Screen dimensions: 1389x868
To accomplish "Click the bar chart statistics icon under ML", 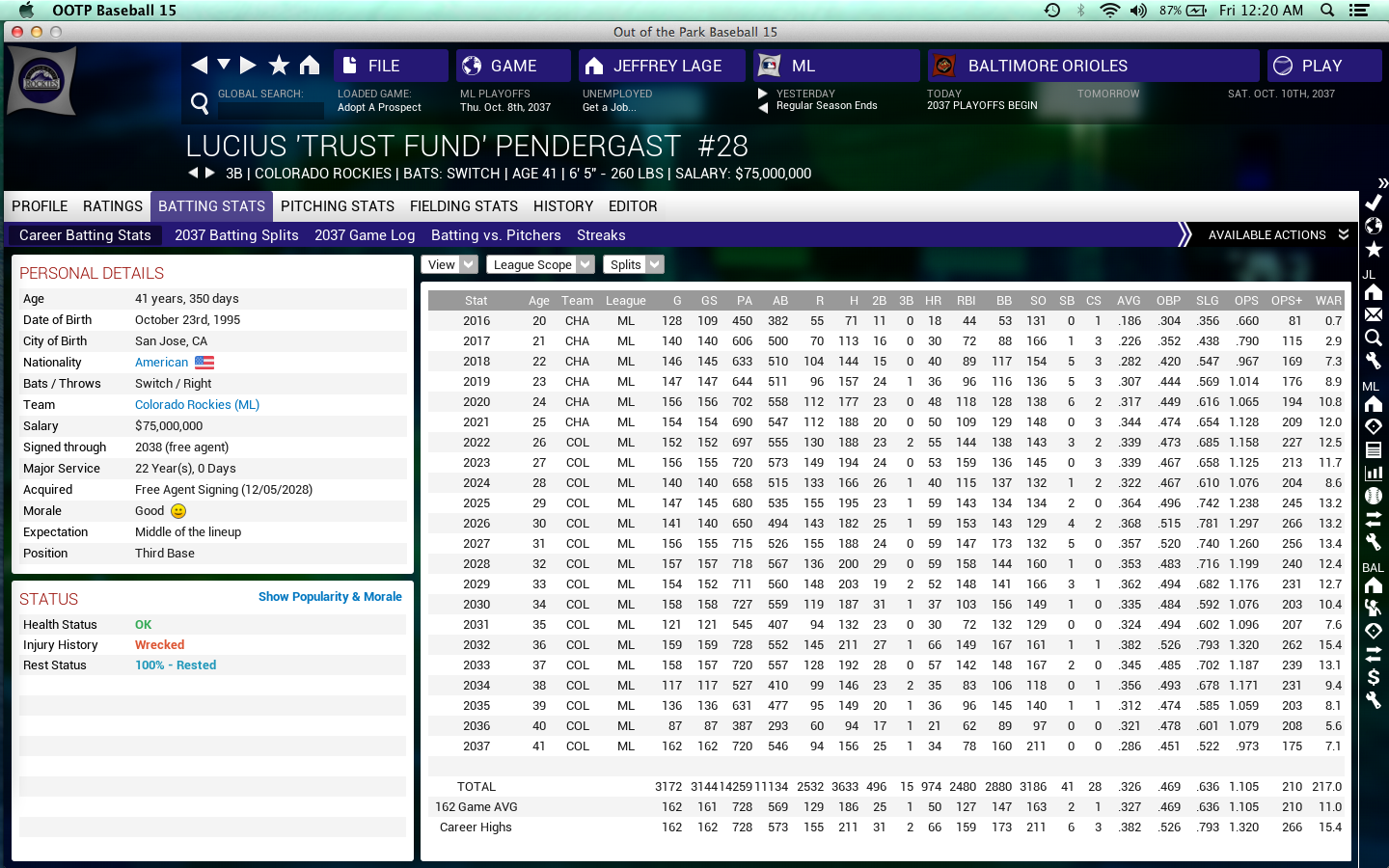I will point(1374,473).
